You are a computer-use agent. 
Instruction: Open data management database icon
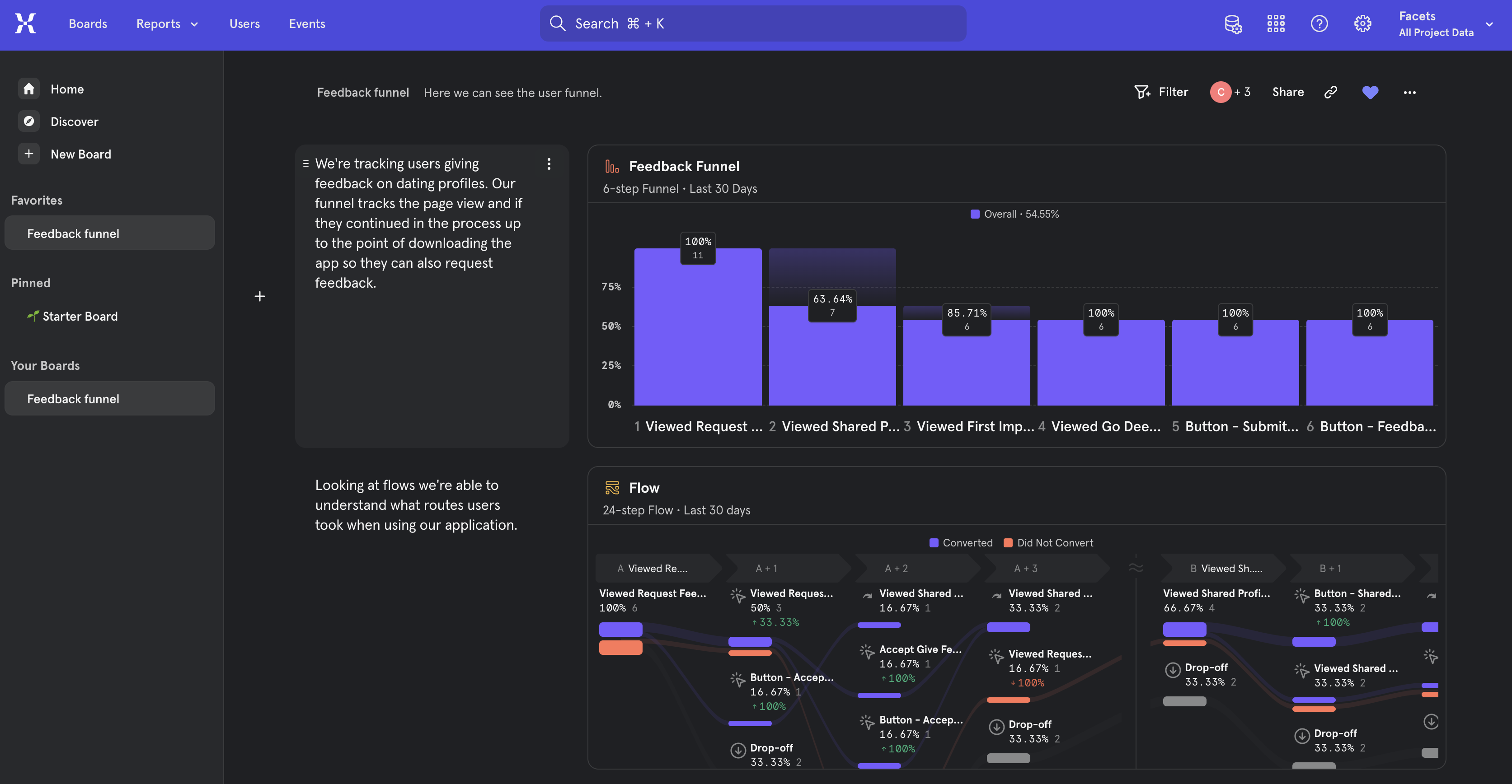pos(1233,23)
